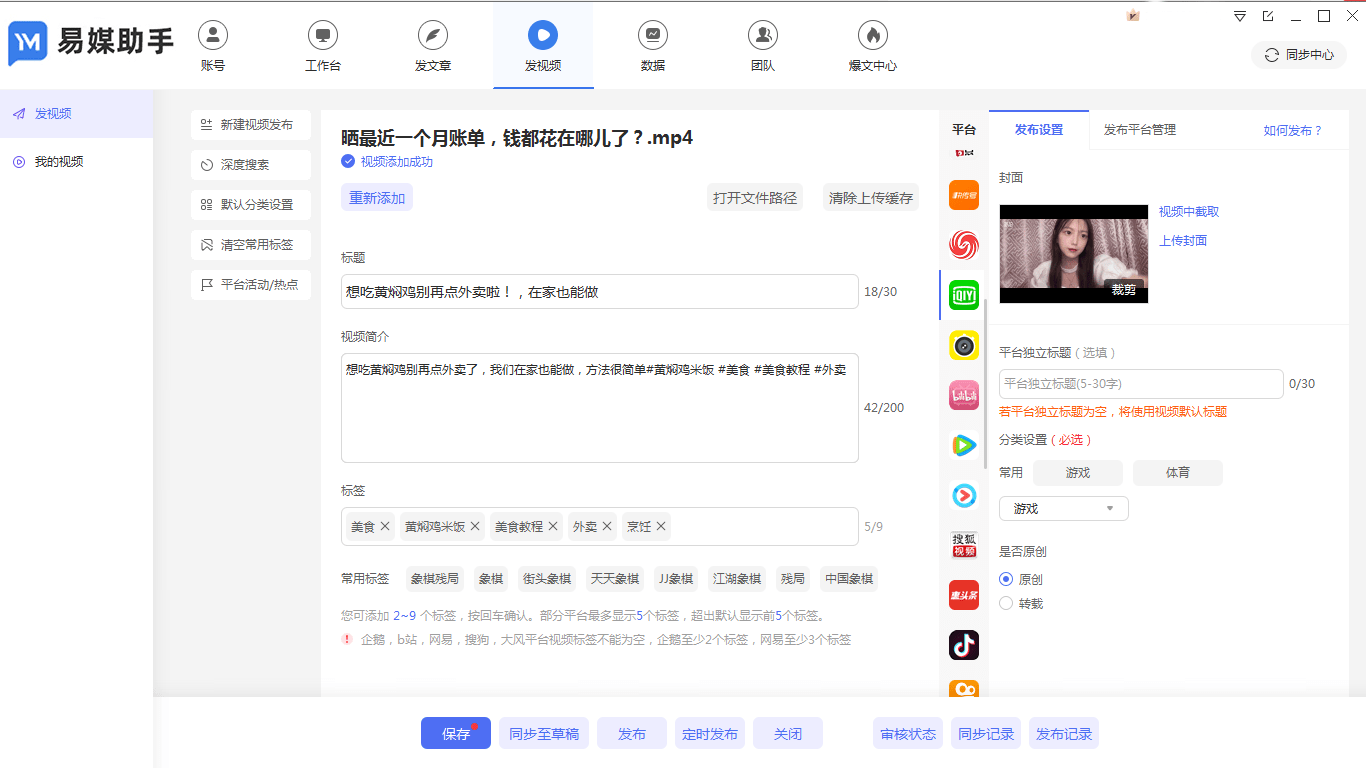The image size is (1366, 768).
Task: Open the 游戏 category dropdown
Action: pos(1063,508)
